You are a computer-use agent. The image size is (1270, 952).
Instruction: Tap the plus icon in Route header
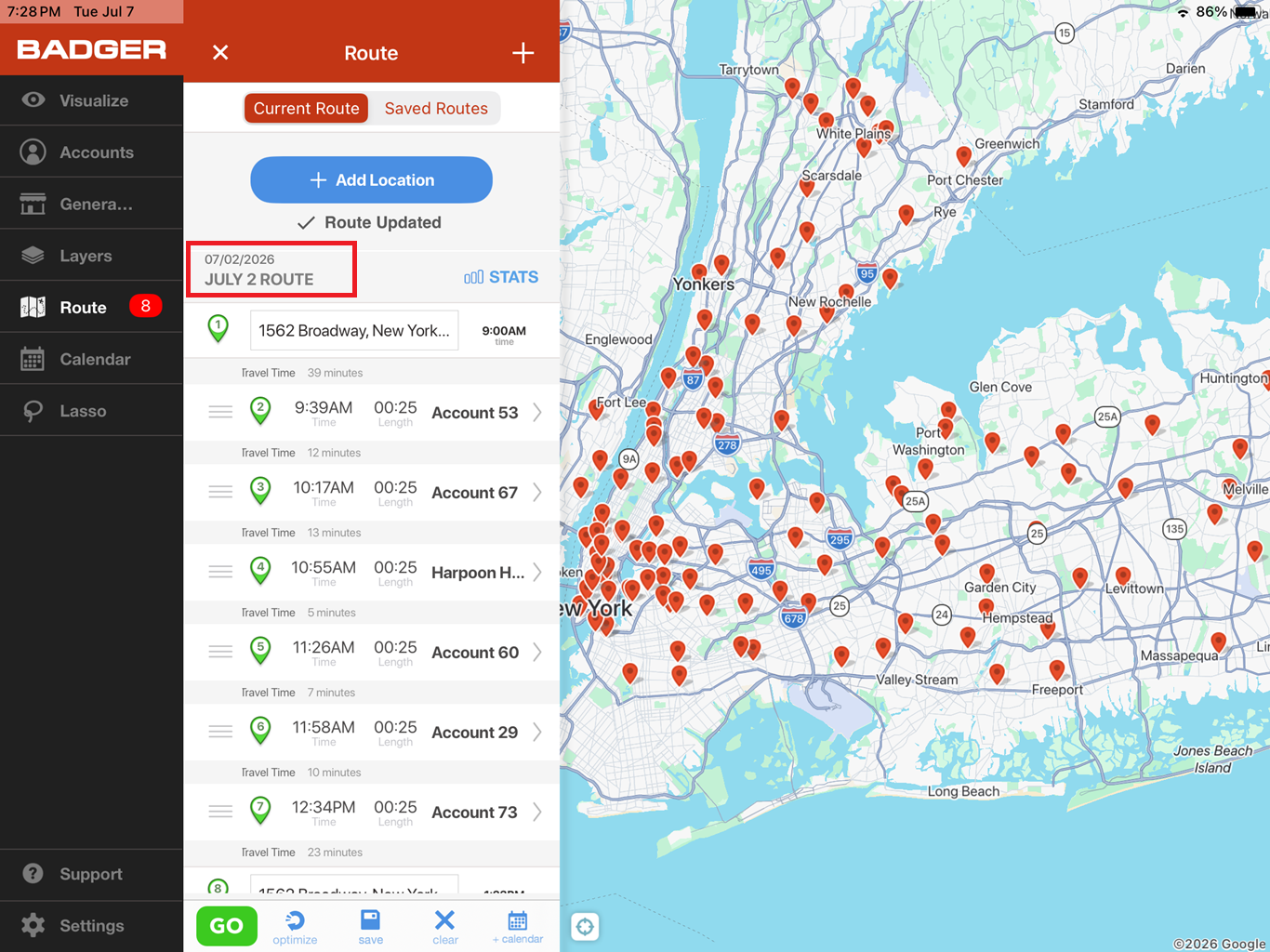523,53
